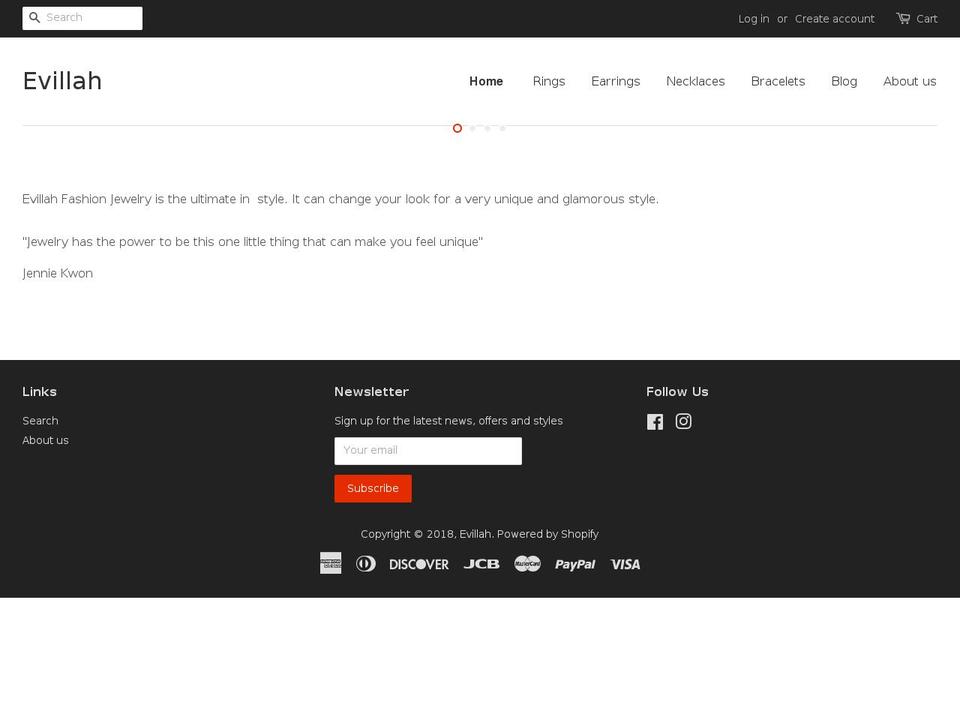Open the Log in link
960x720 pixels.
[754, 19]
